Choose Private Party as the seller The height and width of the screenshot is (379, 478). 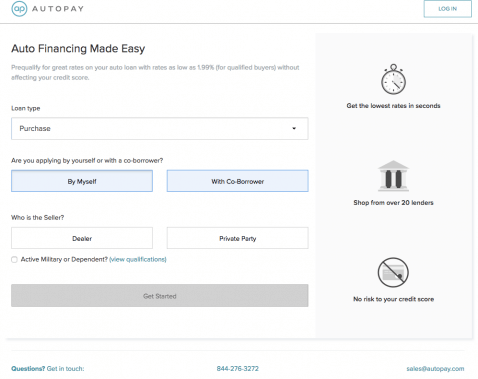click(x=238, y=238)
